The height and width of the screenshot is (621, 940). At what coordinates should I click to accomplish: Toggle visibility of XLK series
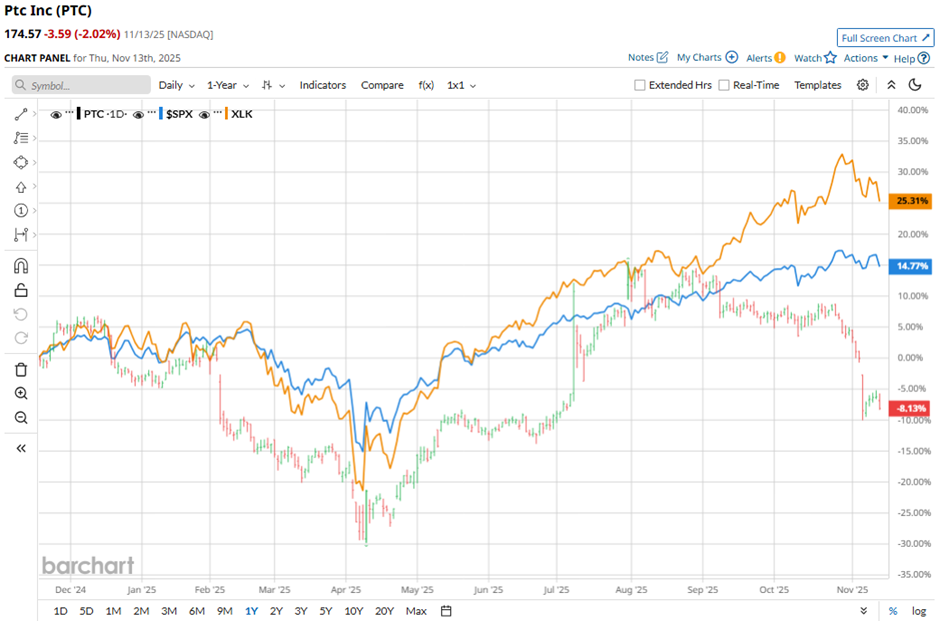point(204,114)
